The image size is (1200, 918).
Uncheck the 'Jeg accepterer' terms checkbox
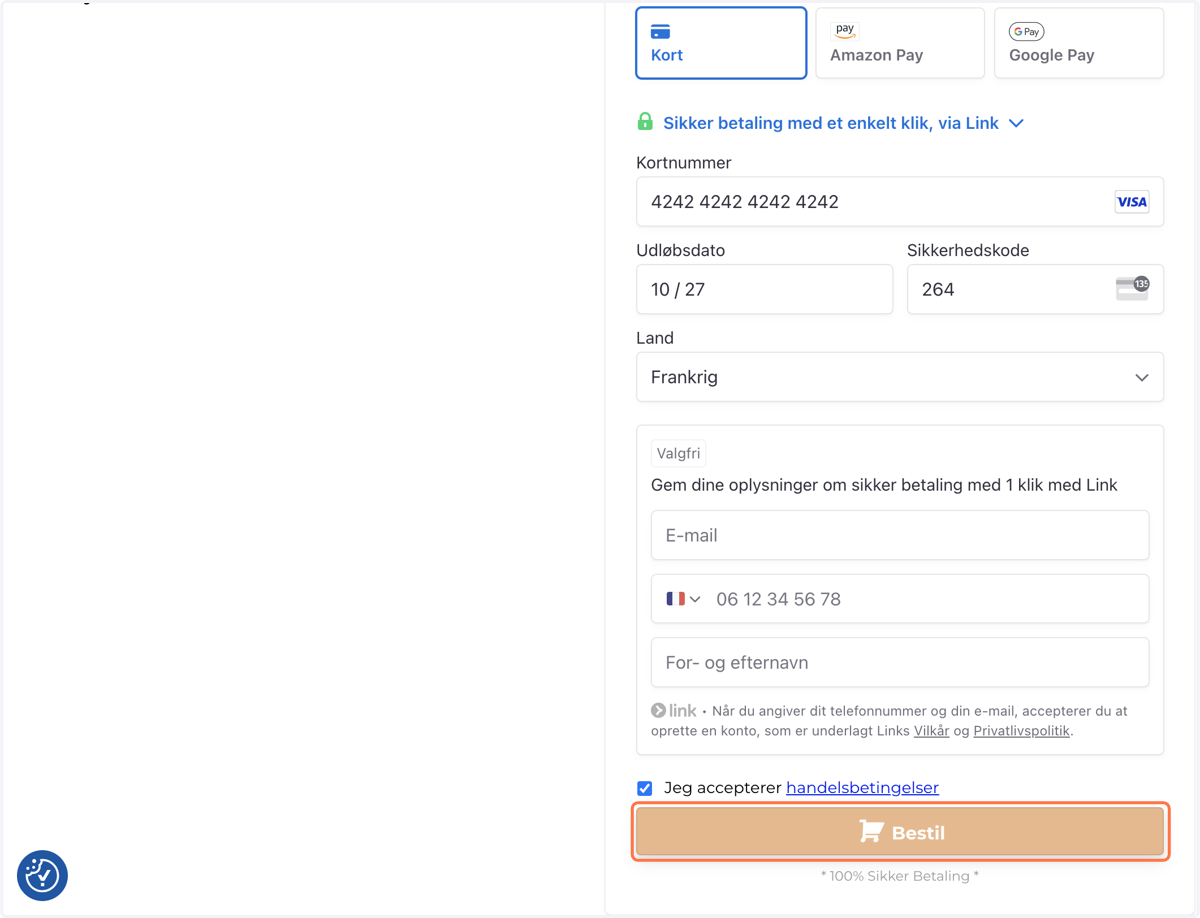click(645, 788)
